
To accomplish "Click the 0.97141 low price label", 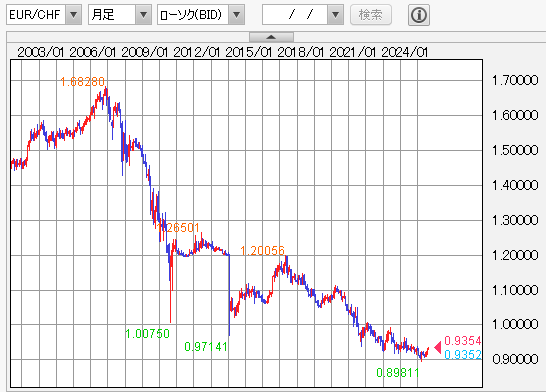I will pyautogui.click(x=206, y=347).
